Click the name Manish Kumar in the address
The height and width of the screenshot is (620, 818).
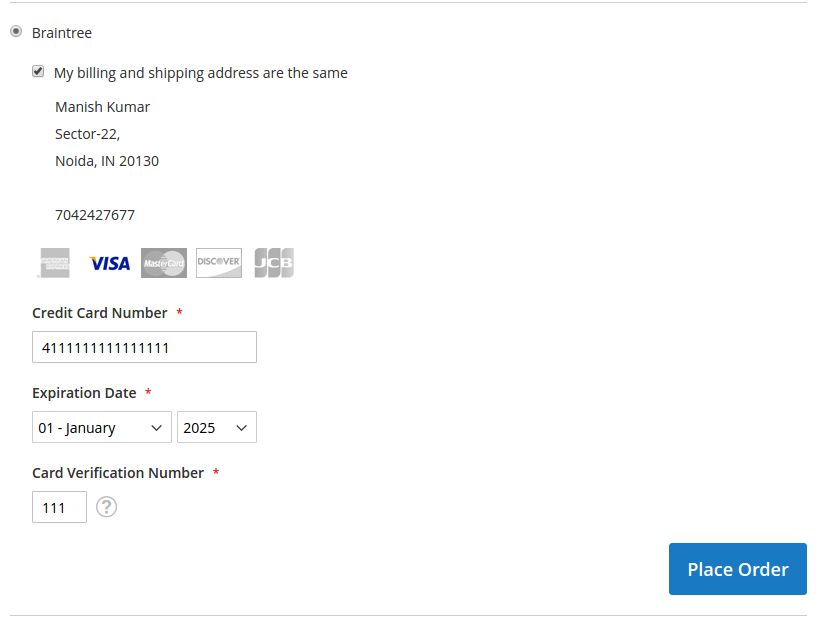pyautogui.click(x=102, y=107)
